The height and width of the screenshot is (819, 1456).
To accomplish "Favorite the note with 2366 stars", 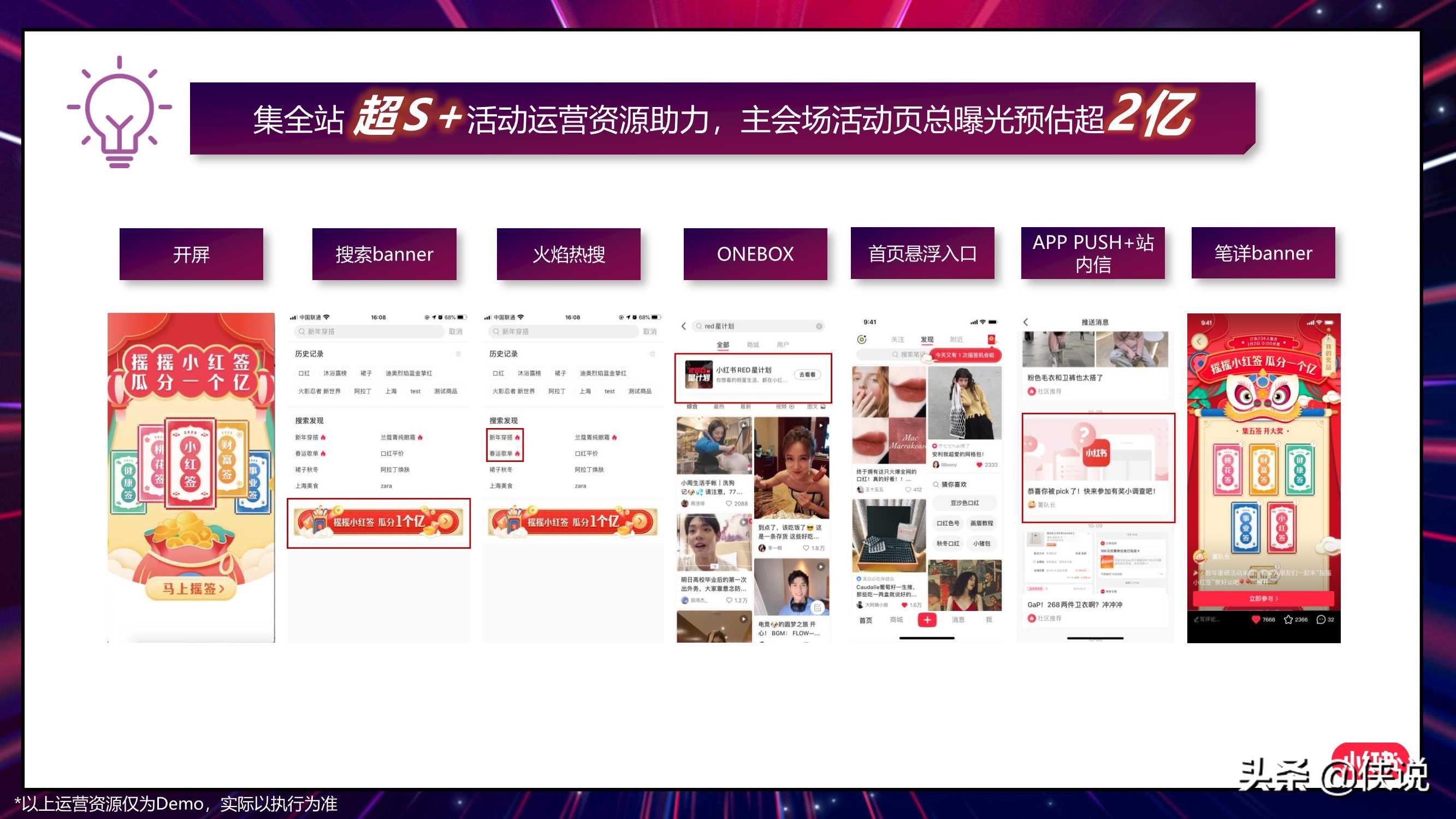I will (x=1288, y=620).
